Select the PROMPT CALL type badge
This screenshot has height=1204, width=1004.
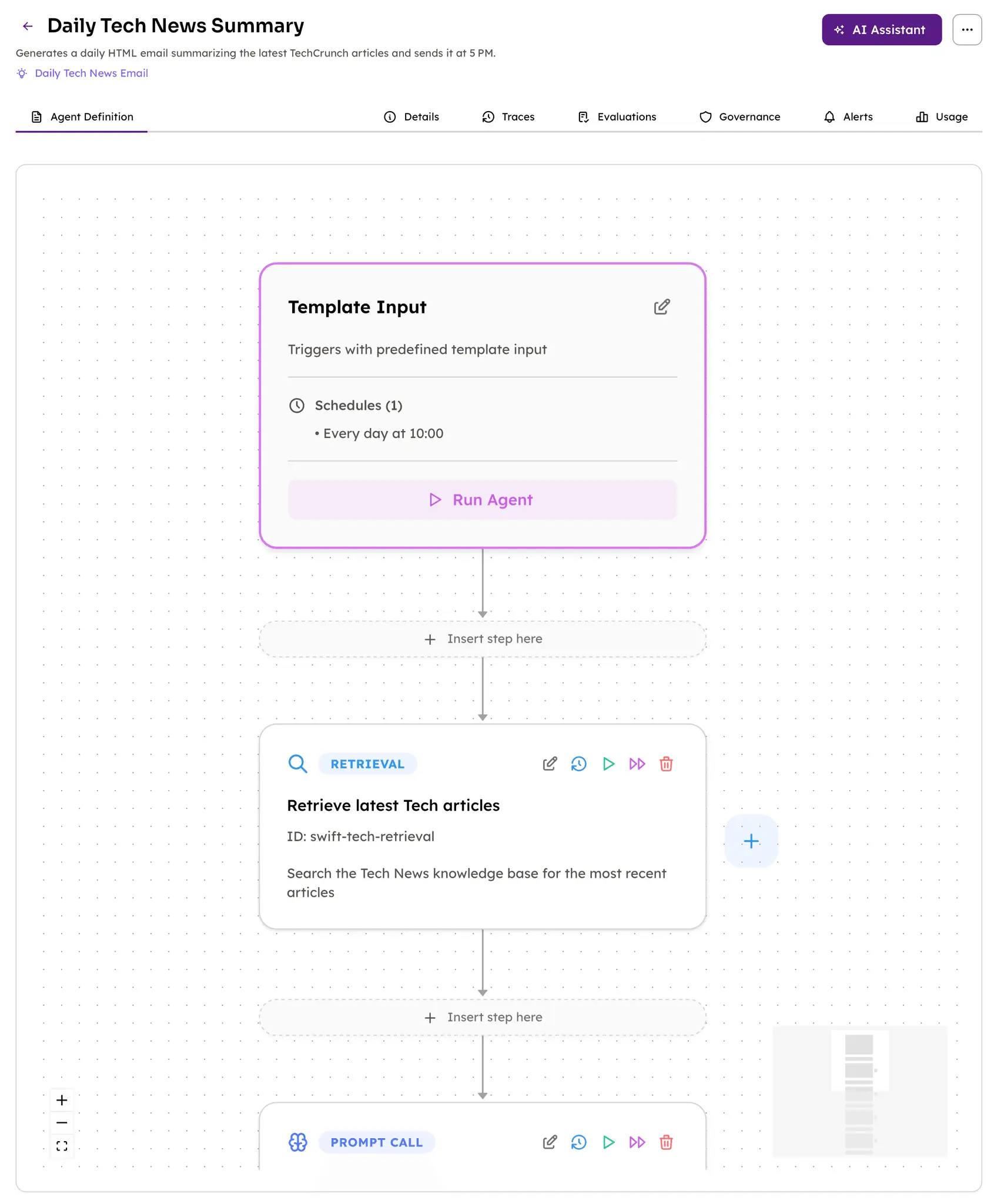pos(376,1142)
